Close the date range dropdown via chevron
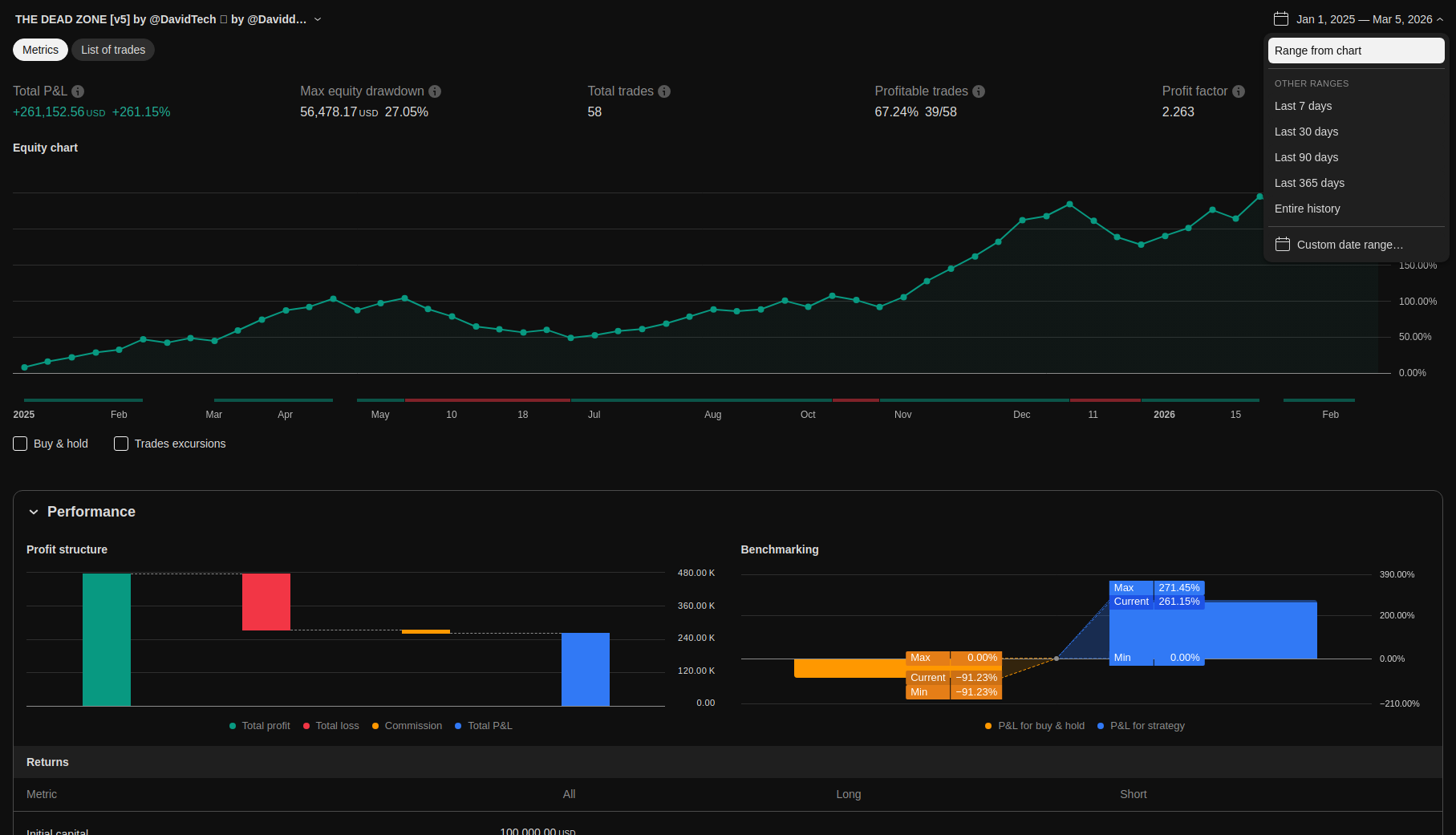Screen dimensions: 1456x835 coord(1440,19)
